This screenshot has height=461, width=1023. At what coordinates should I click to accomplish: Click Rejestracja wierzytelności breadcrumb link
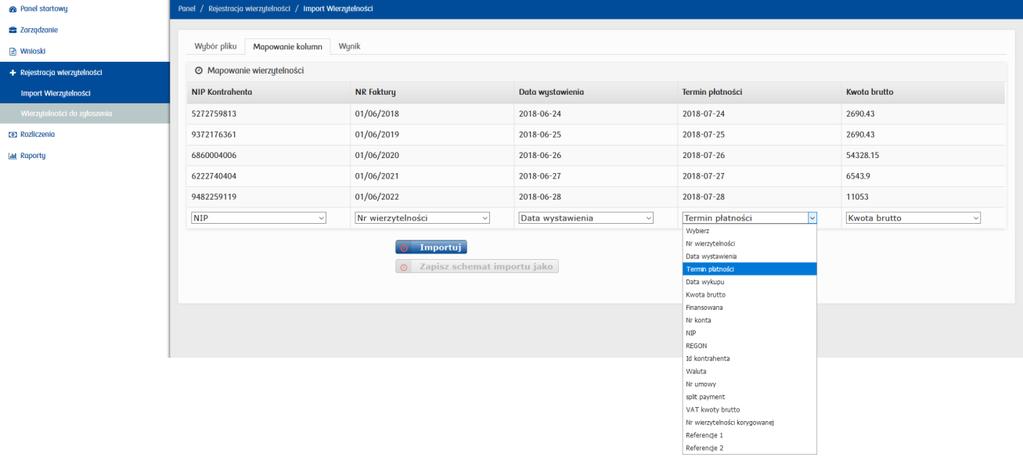(x=249, y=9)
